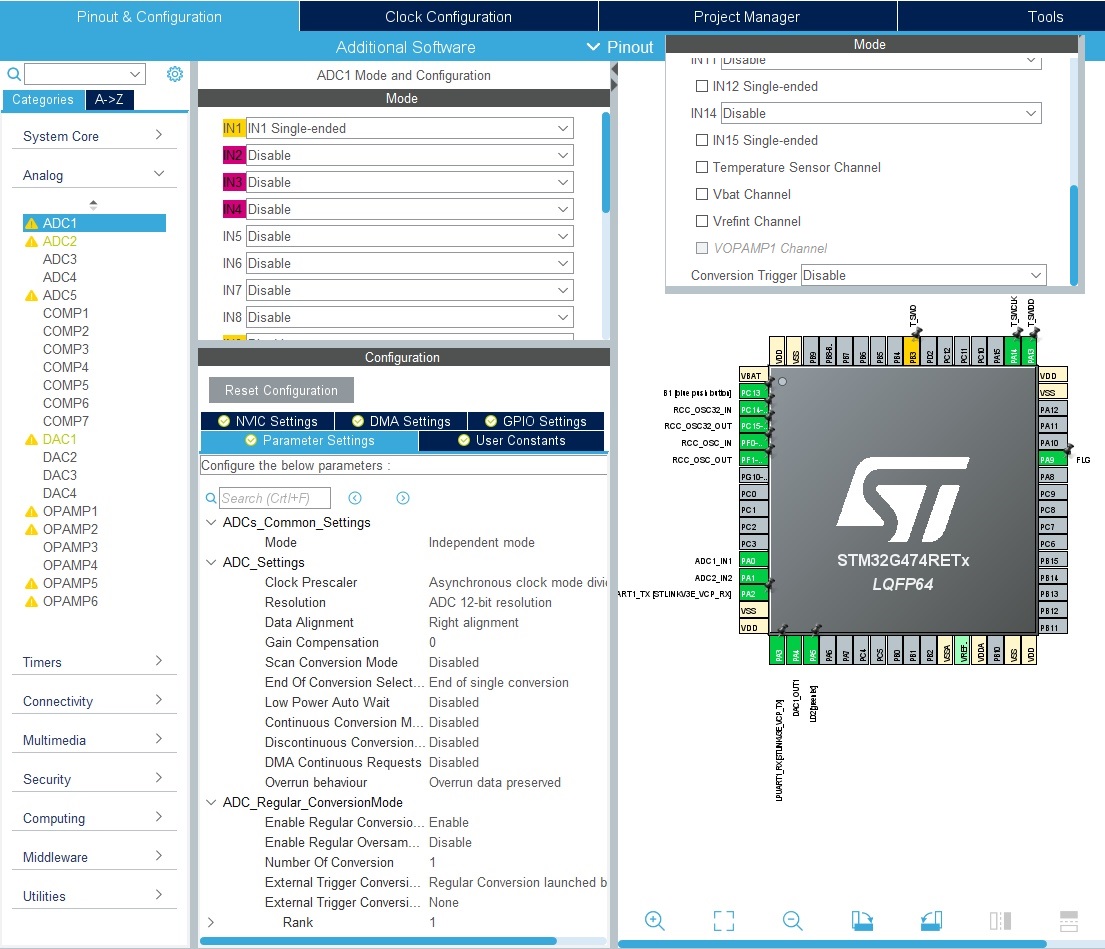
Task: Collapse the ADCs_Common_Settings group
Action: 211,522
